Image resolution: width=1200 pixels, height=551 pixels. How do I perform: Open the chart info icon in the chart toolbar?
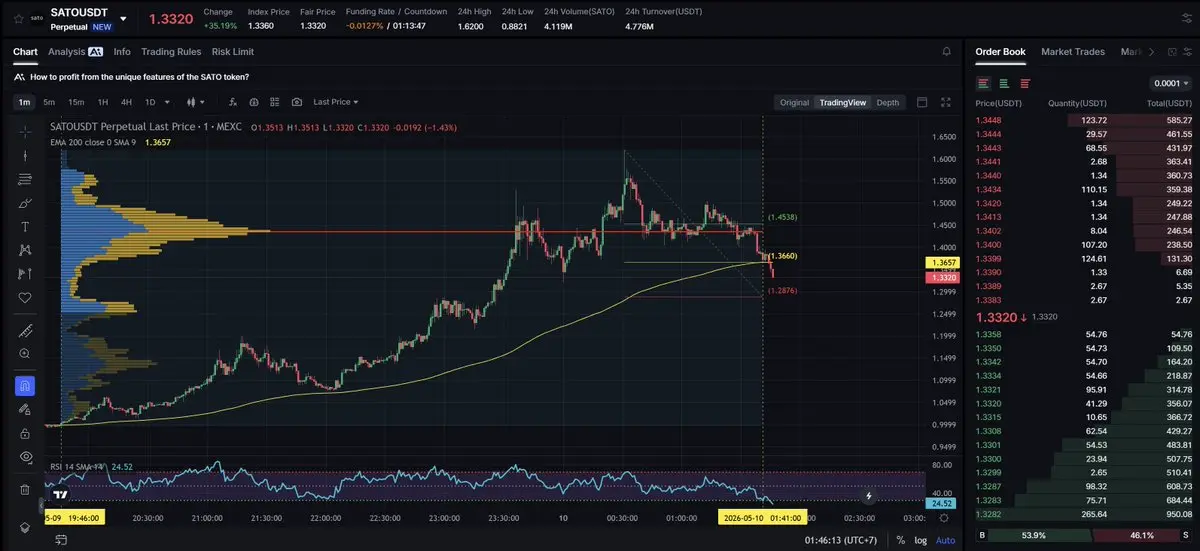[254, 102]
